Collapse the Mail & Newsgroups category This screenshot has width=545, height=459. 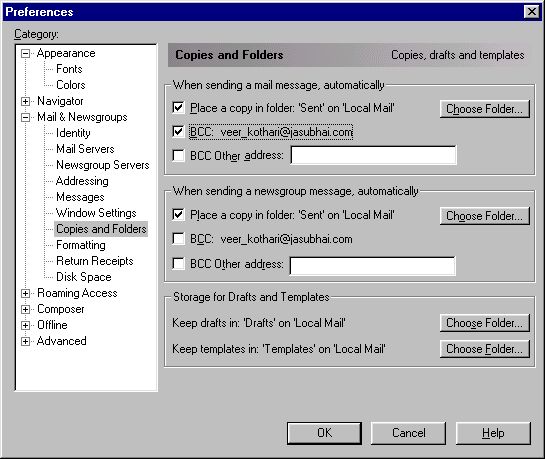coord(25,117)
